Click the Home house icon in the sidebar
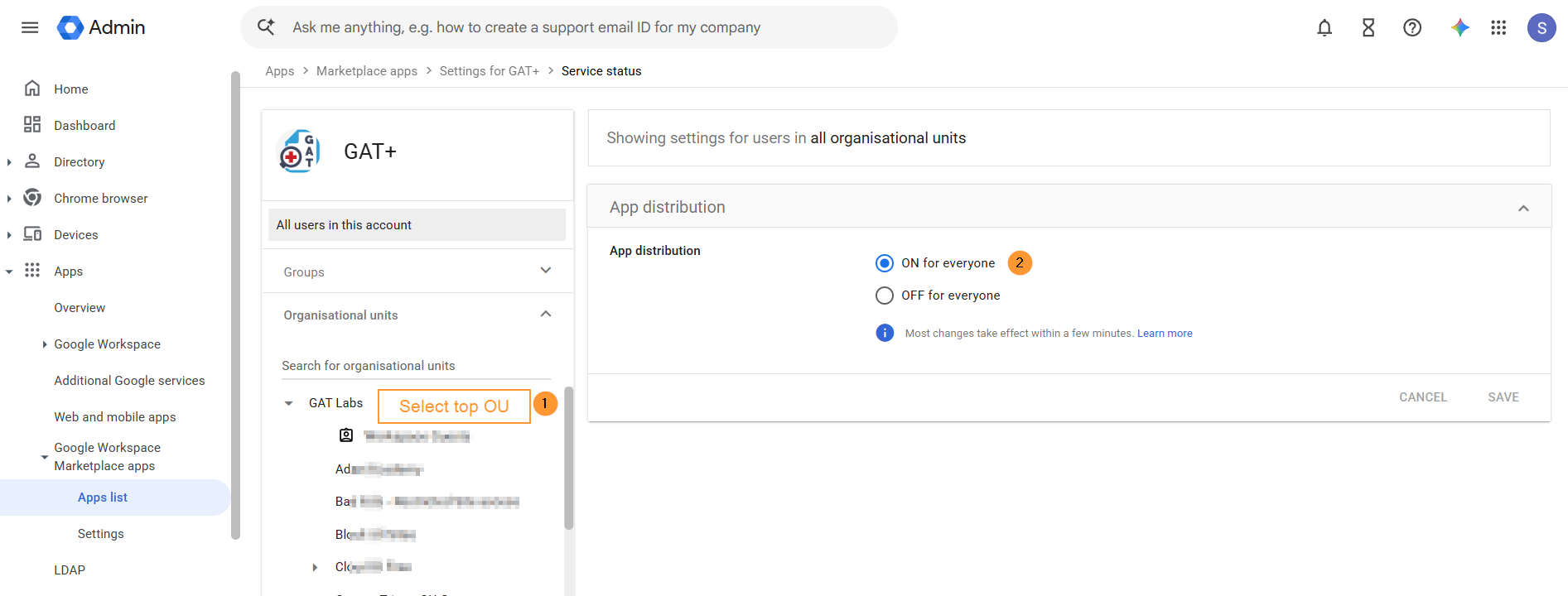The height and width of the screenshot is (596, 1568). coord(32,89)
